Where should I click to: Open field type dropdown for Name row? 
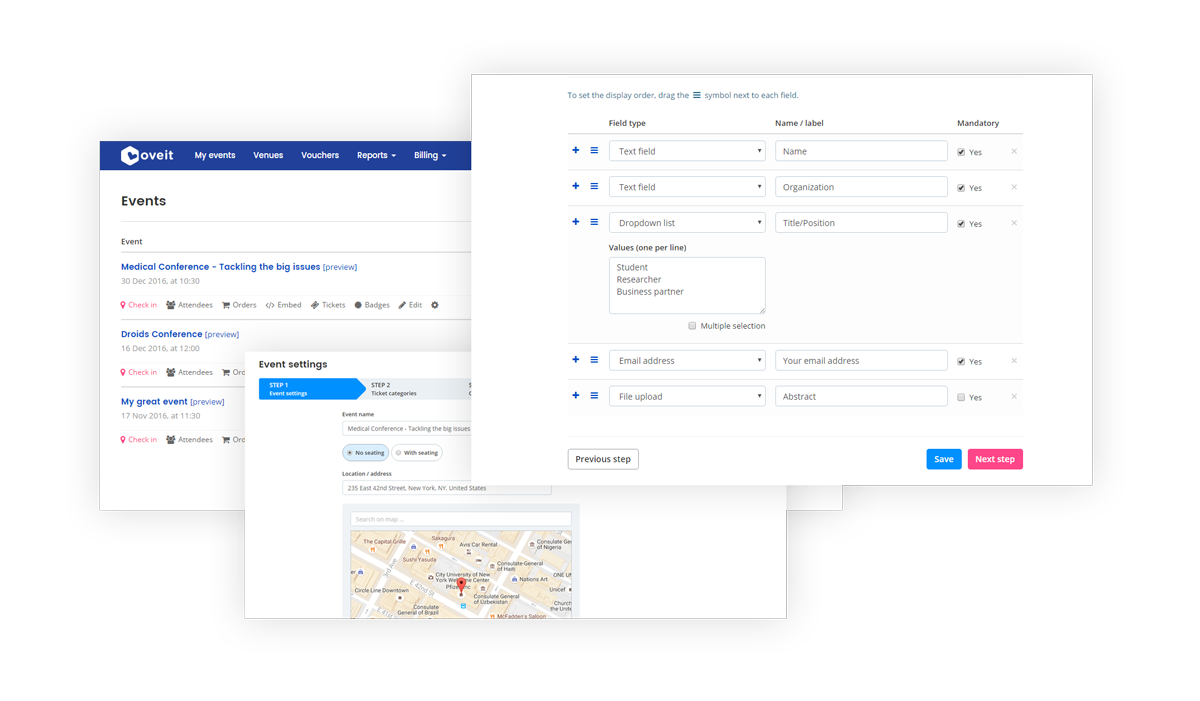pyautogui.click(x=687, y=151)
